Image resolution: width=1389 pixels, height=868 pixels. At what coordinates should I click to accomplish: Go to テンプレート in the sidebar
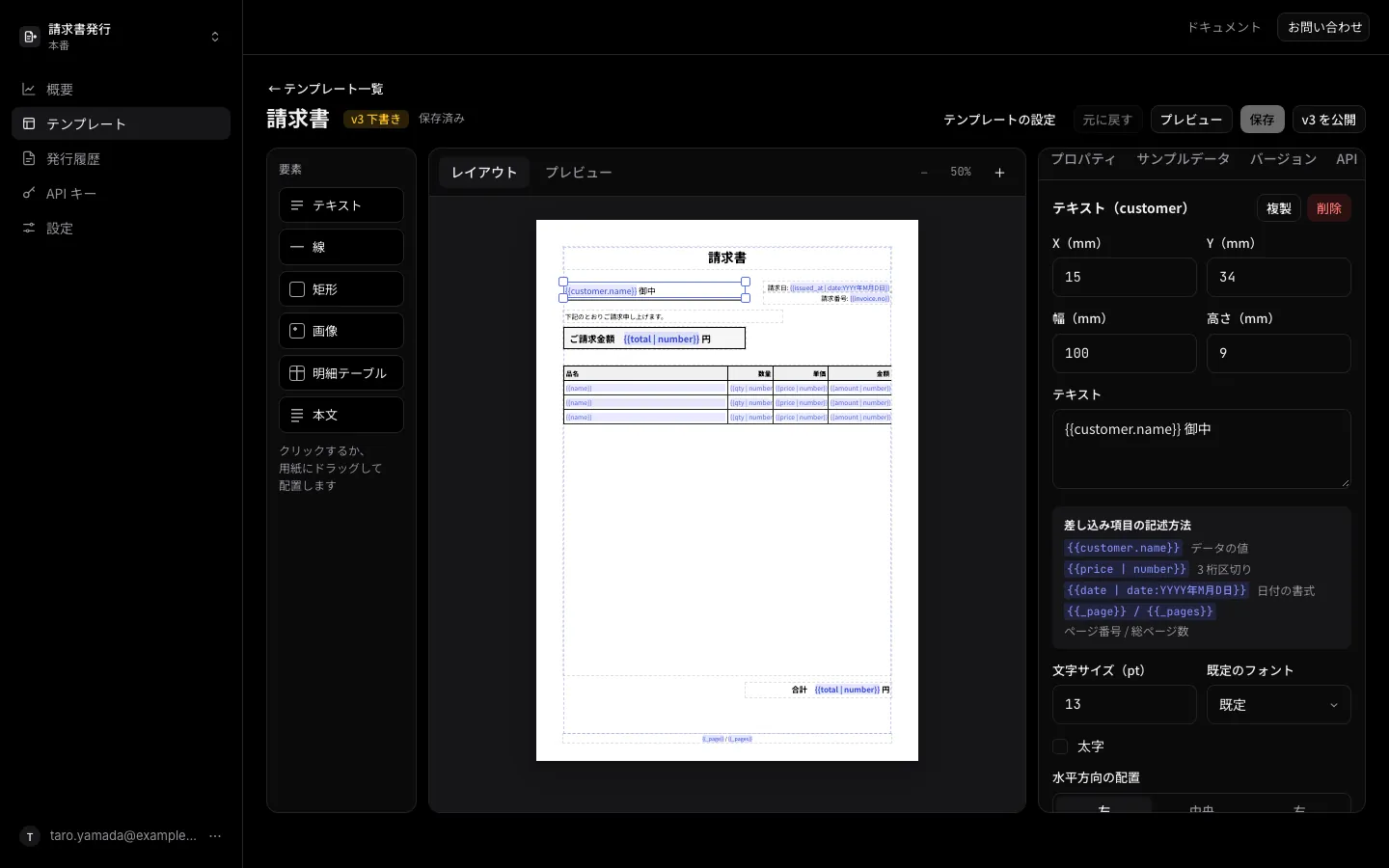[121, 124]
